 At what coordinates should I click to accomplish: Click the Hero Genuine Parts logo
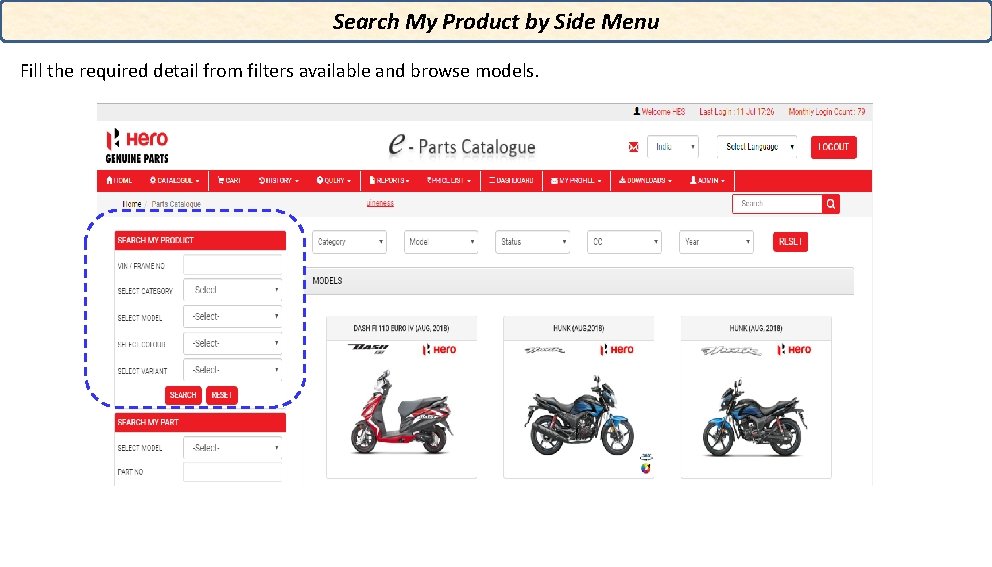coord(137,147)
